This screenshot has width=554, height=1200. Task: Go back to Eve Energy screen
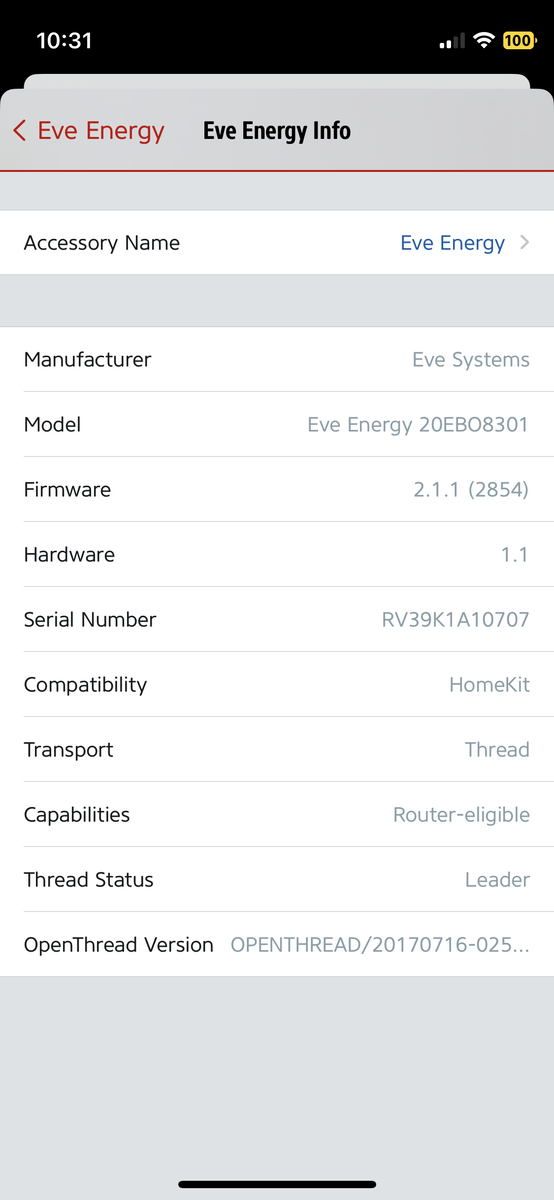point(89,131)
